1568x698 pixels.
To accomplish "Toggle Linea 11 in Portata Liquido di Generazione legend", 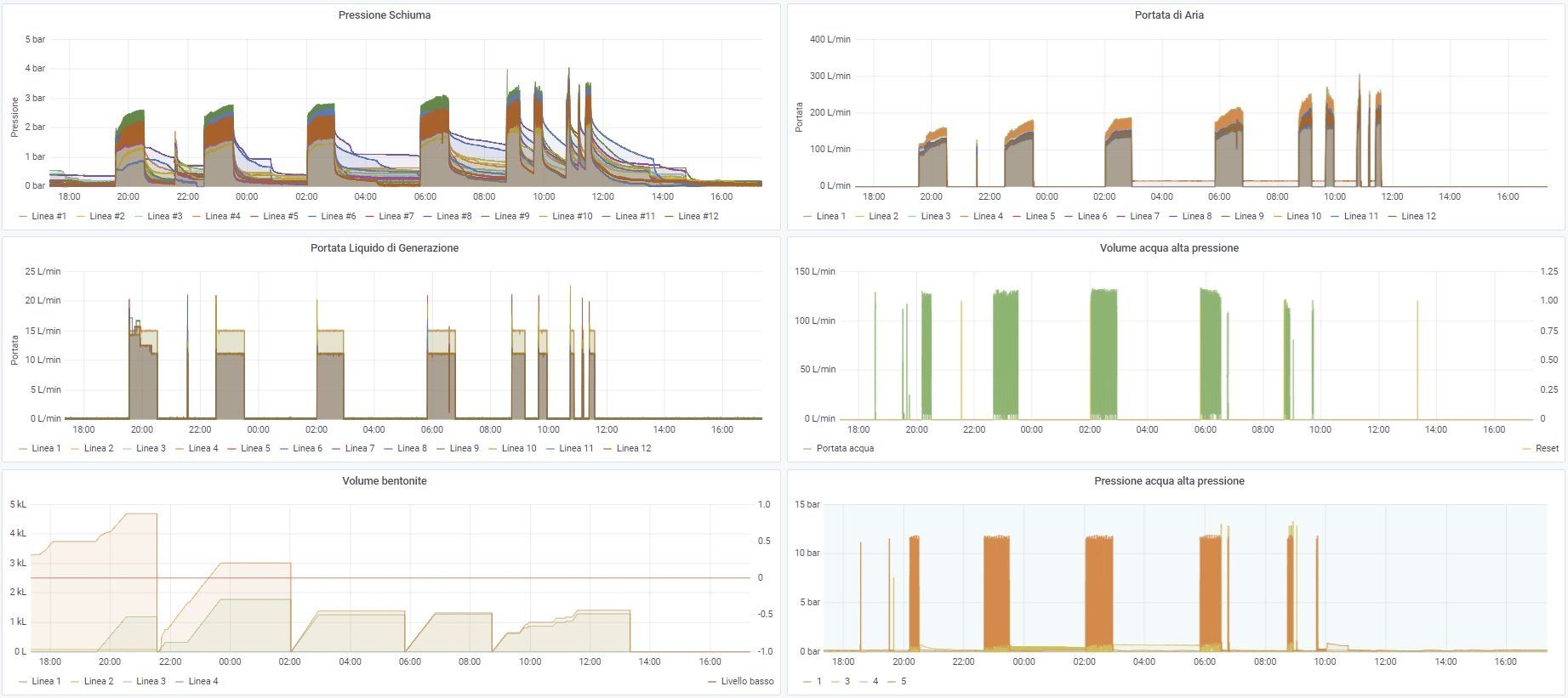I will tap(576, 448).
